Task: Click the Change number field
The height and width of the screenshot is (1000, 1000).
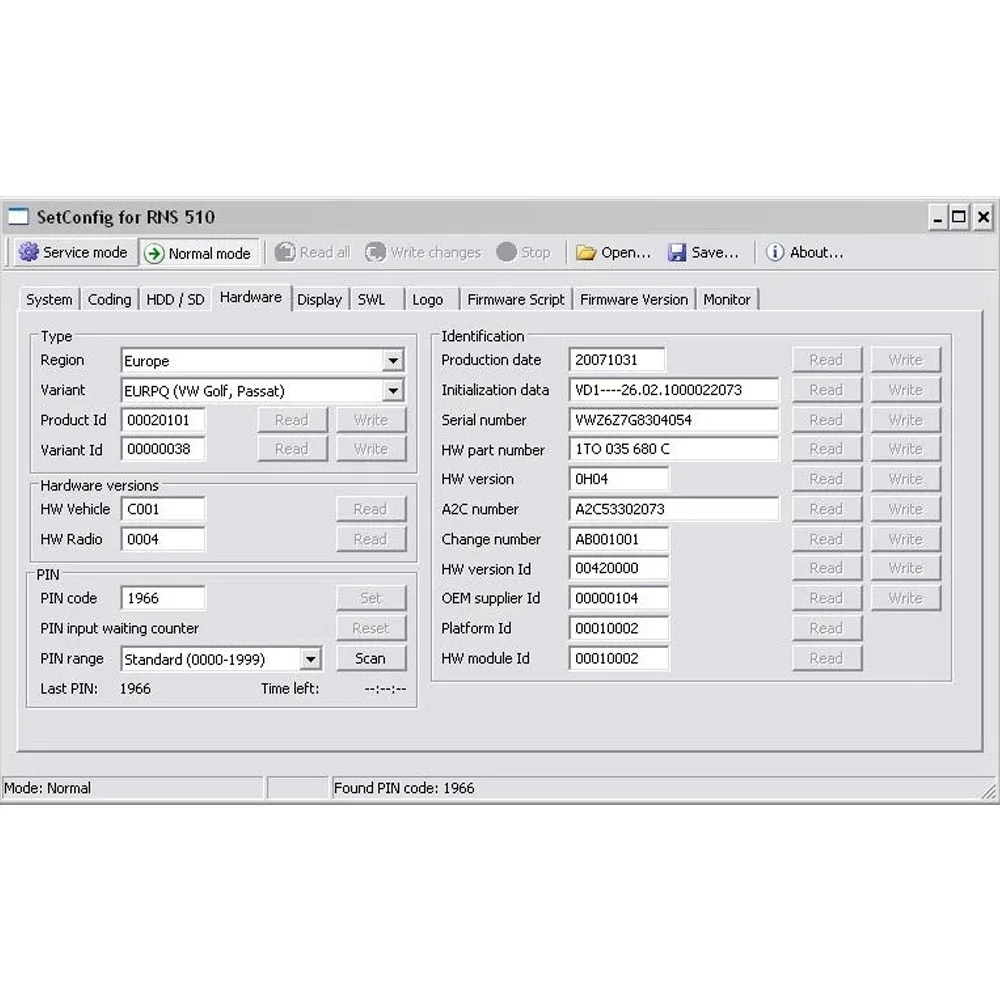Action: tap(619, 539)
